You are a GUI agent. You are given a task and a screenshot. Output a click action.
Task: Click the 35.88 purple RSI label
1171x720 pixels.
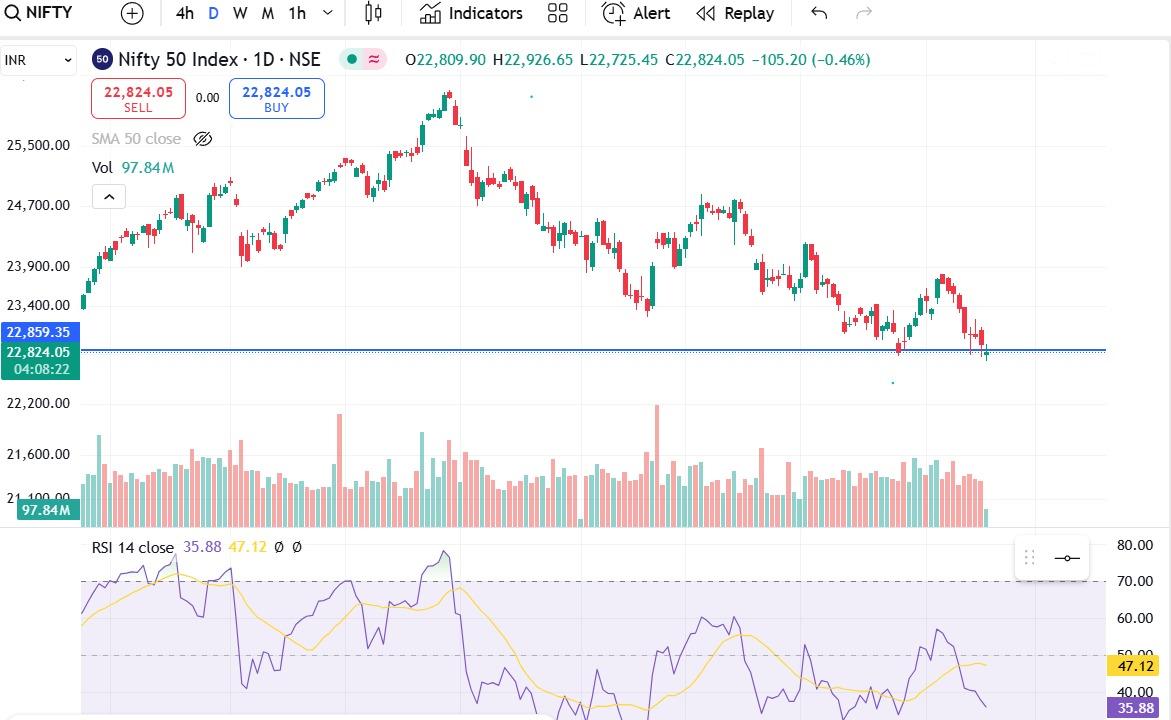tap(1135, 708)
